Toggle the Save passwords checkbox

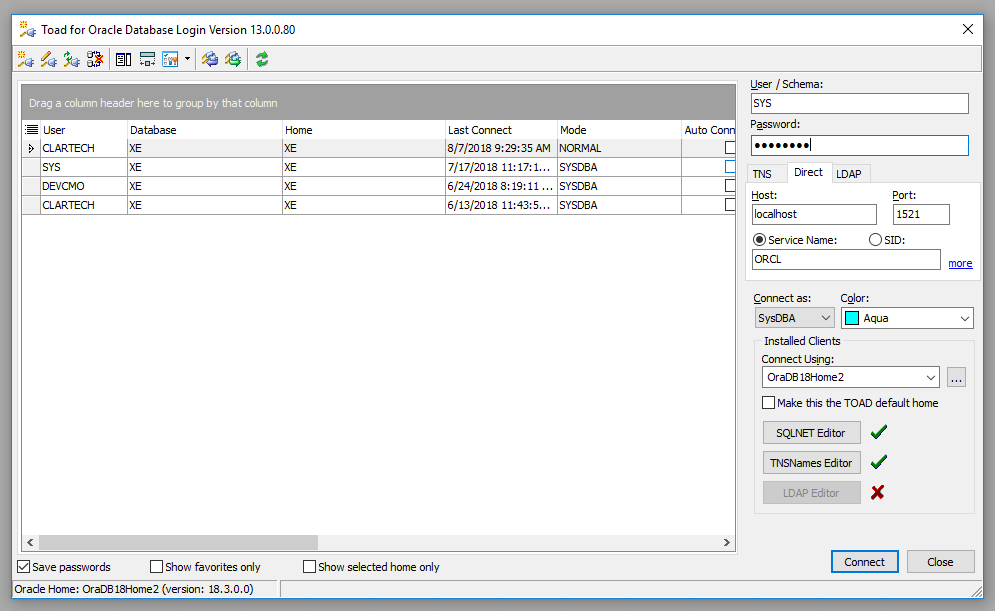pos(23,567)
